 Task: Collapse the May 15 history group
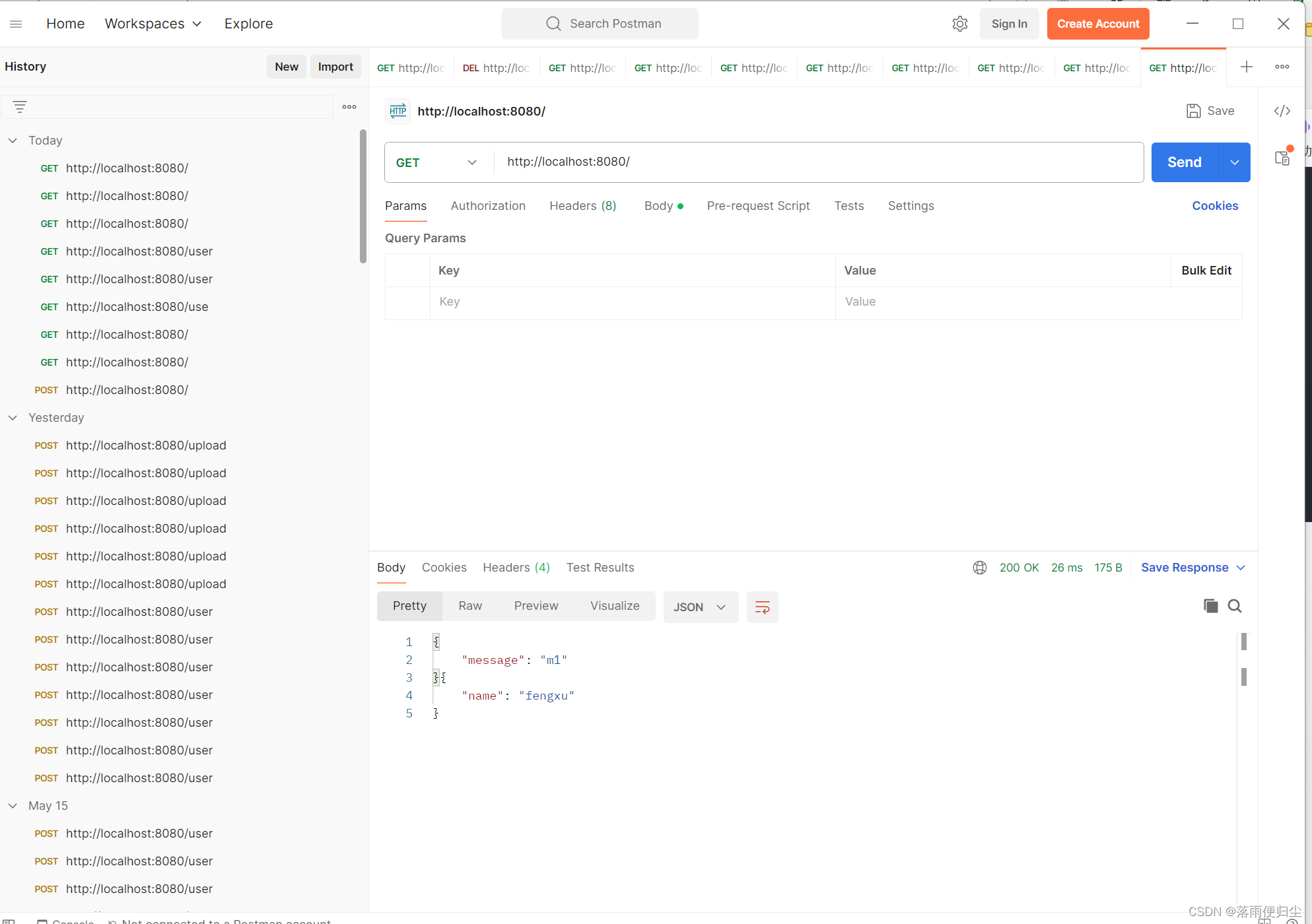click(x=13, y=806)
